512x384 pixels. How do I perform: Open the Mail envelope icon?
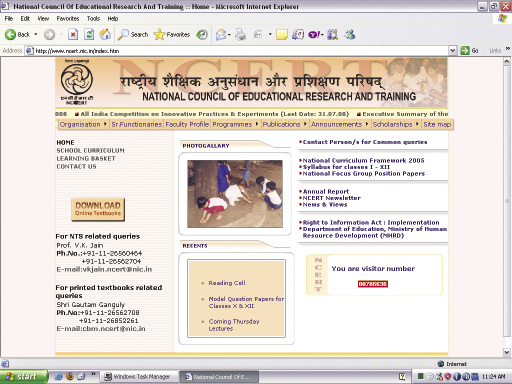(x=221, y=34)
